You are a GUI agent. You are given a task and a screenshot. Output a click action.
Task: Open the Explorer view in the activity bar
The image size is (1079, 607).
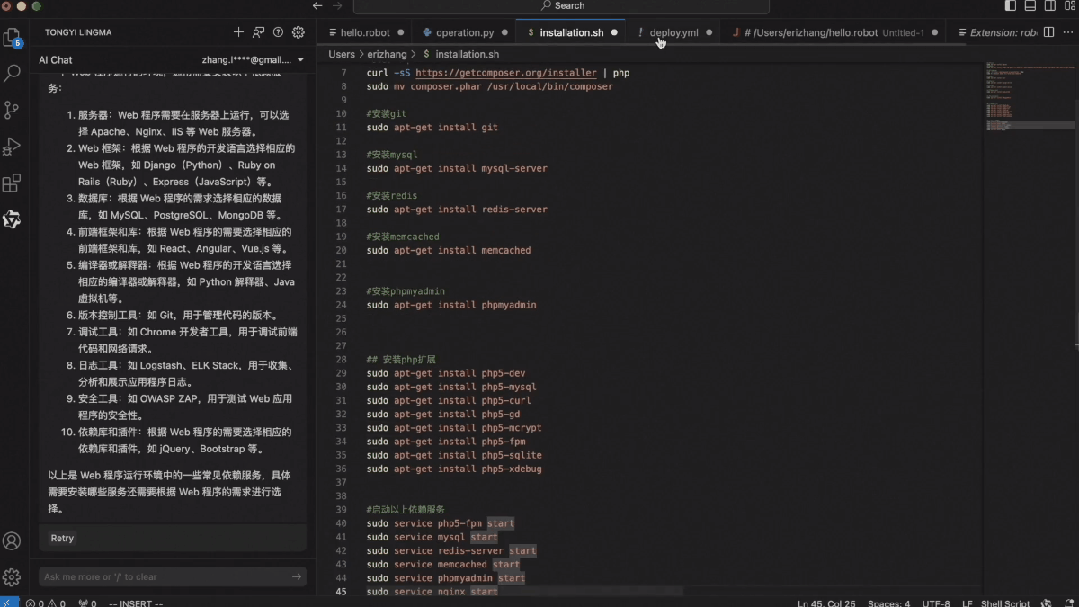click(x=12, y=37)
